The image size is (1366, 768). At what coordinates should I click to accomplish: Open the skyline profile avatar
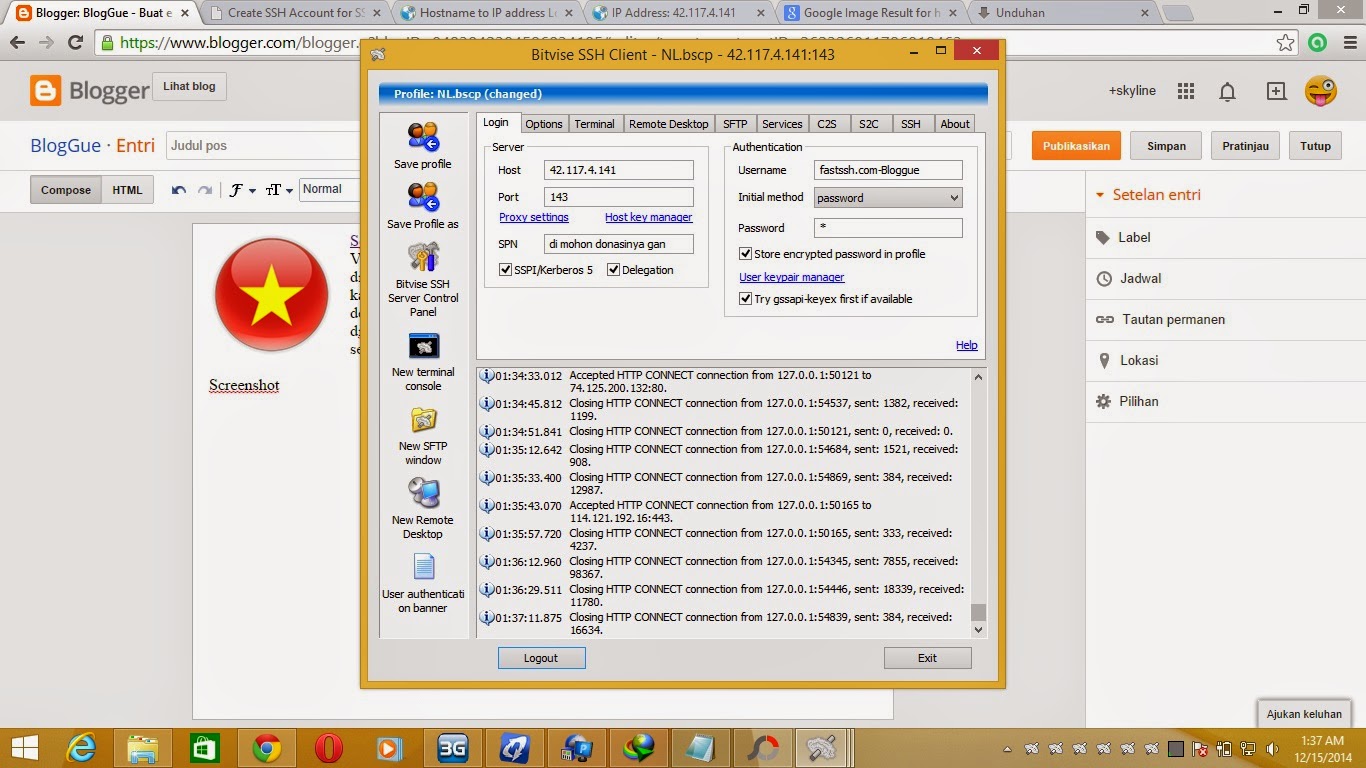[x=1321, y=91]
